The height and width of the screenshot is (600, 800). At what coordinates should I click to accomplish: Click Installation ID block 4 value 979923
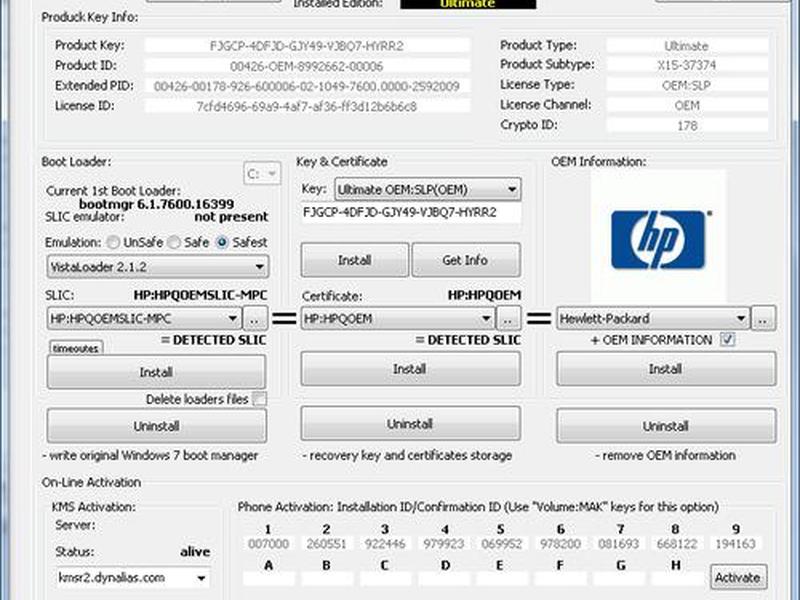[x=443, y=544]
